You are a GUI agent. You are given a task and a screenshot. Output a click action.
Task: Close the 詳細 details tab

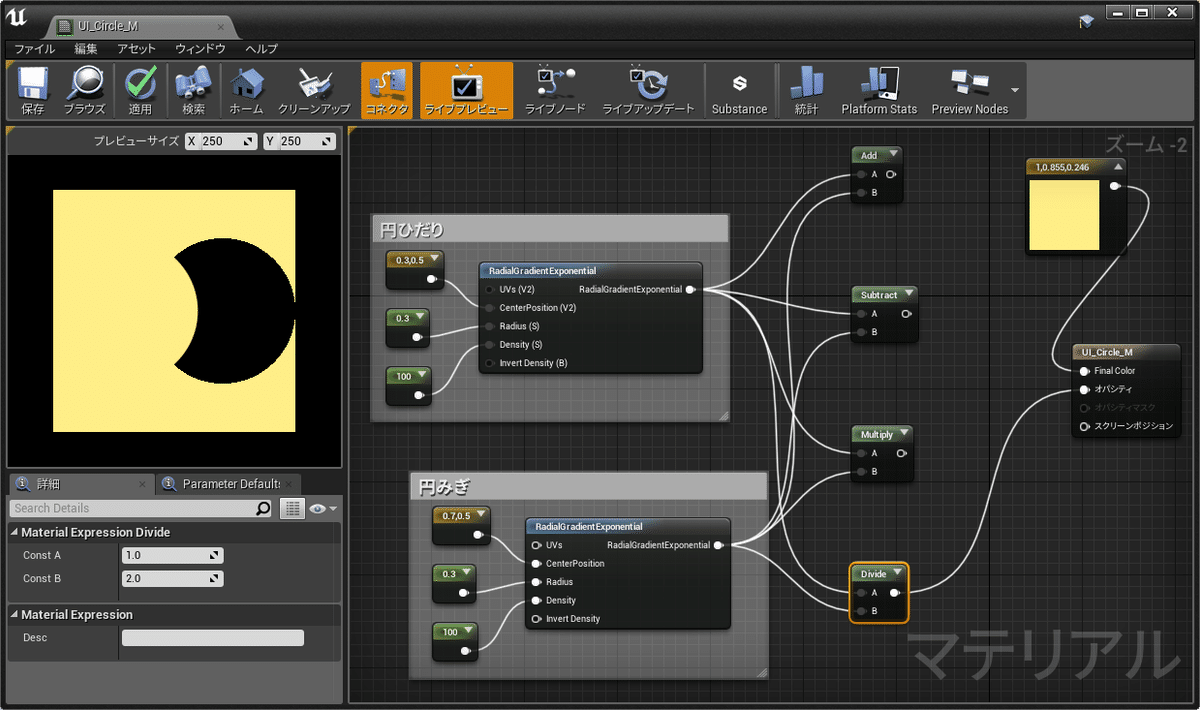(142, 485)
